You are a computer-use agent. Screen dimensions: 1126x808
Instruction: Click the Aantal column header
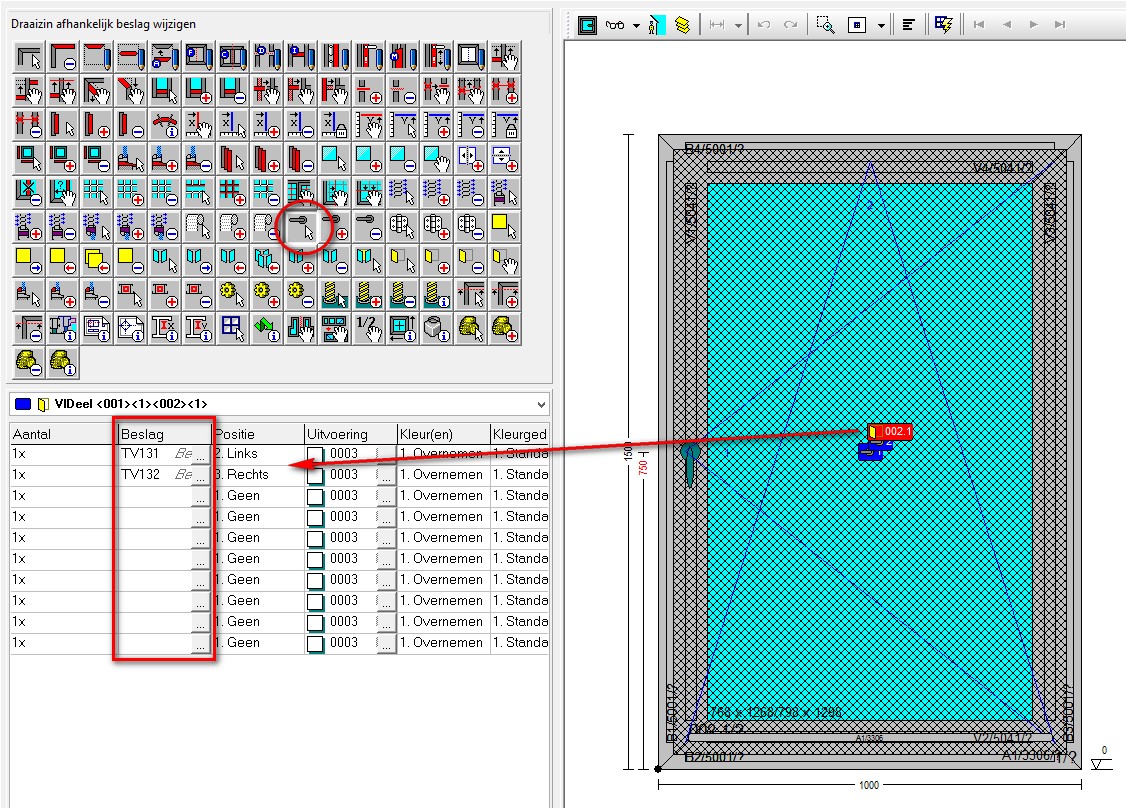pyautogui.click(x=64, y=434)
